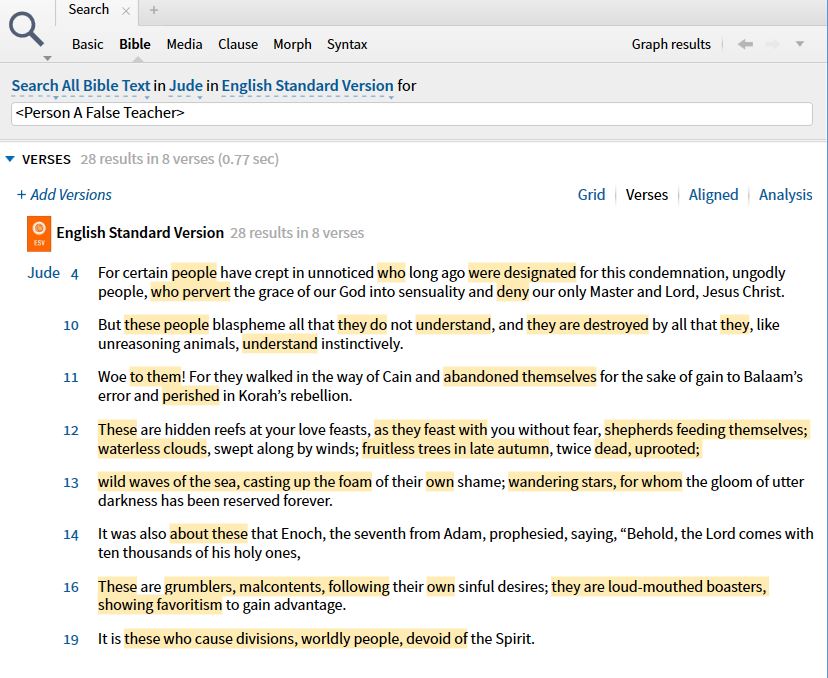Click highlighted 'who pervert' in verse 4
The width and height of the screenshot is (828, 678).
point(191,292)
